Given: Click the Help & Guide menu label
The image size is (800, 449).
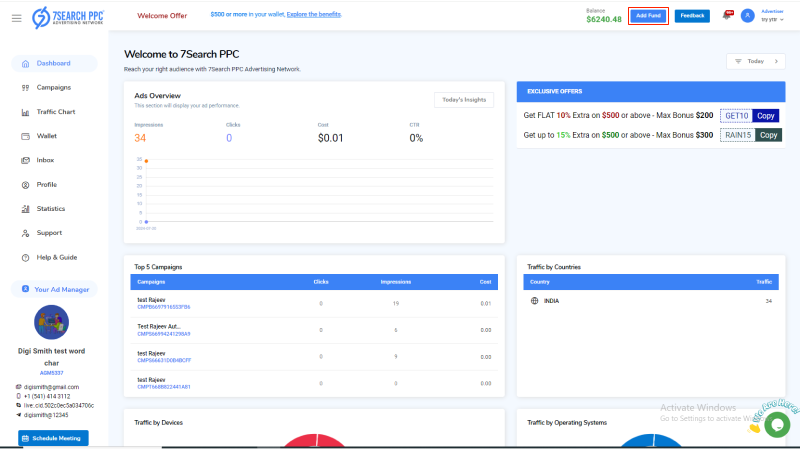Looking at the screenshot, I should pyautogui.click(x=57, y=257).
